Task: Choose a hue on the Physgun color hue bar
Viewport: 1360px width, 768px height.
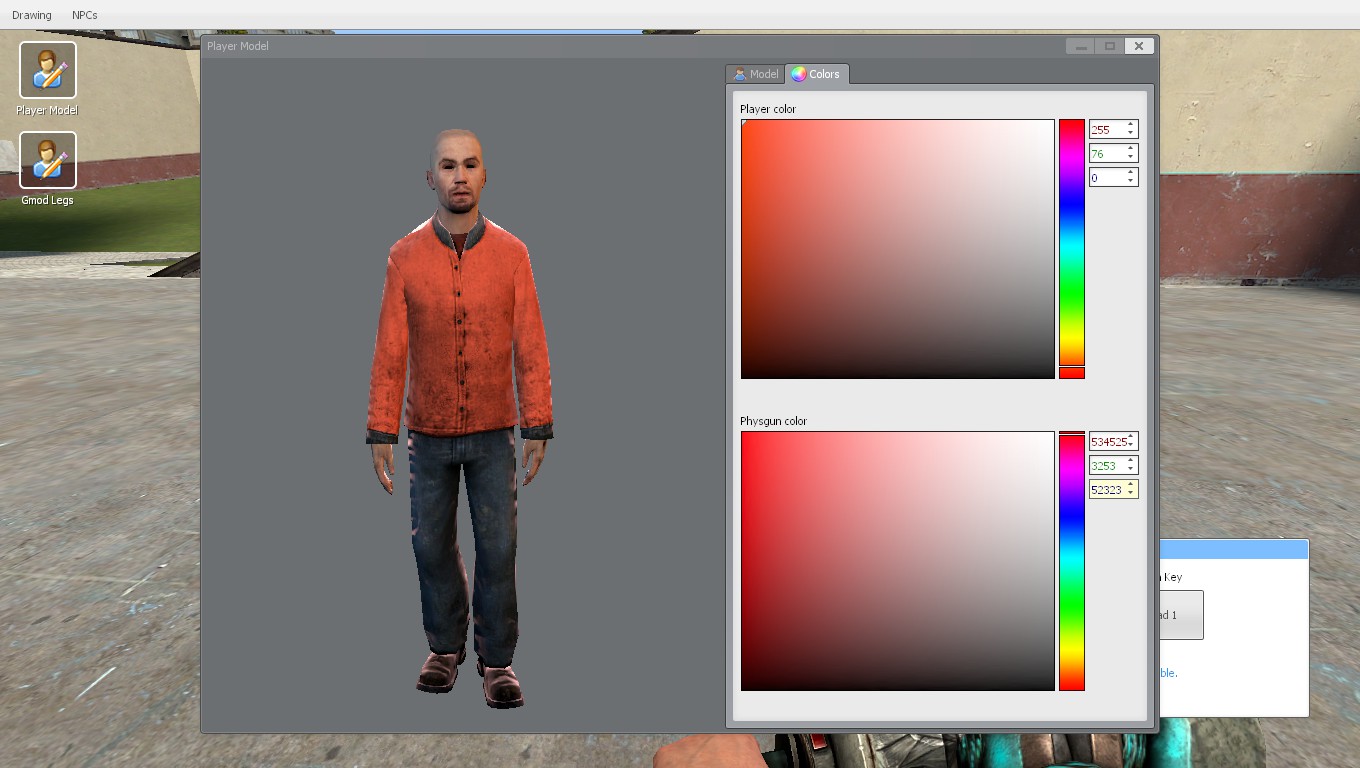Action: (x=1072, y=561)
